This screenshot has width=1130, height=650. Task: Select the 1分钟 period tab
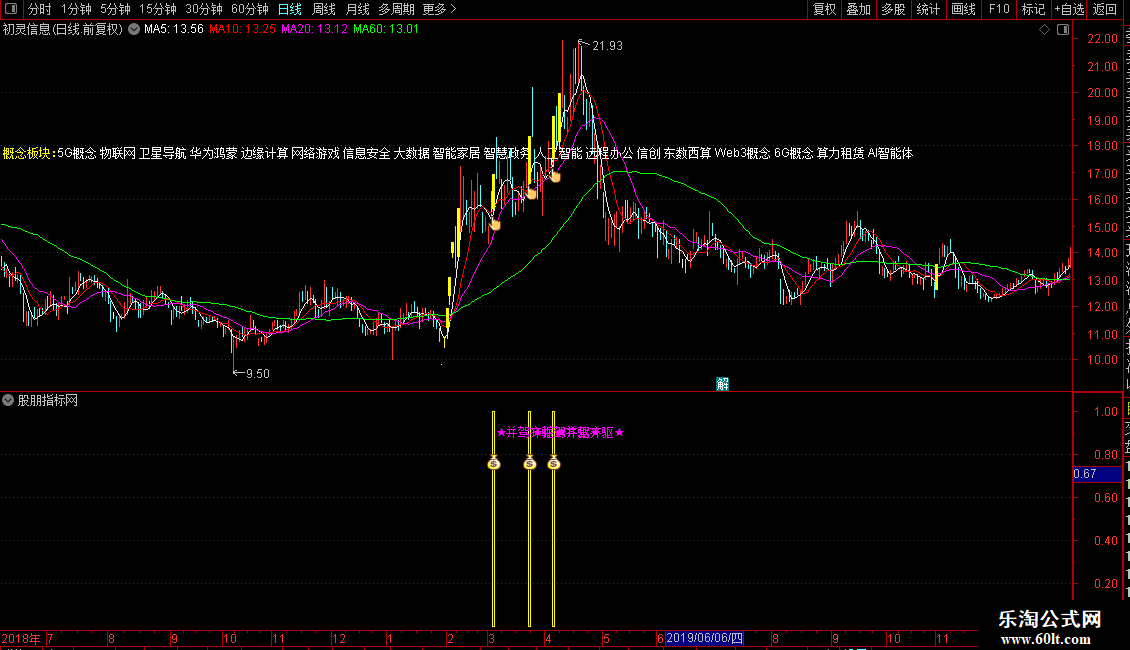pos(76,9)
